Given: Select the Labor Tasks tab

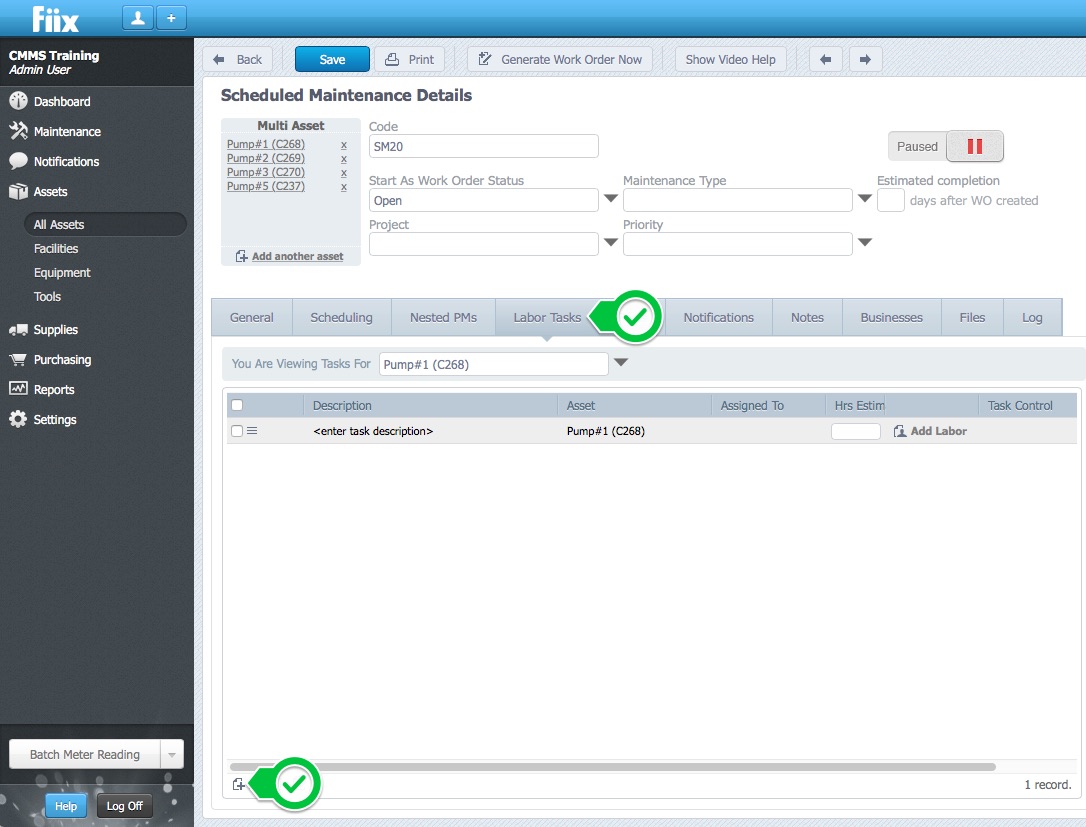Looking at the screenshot, I should tap(546, 317).
